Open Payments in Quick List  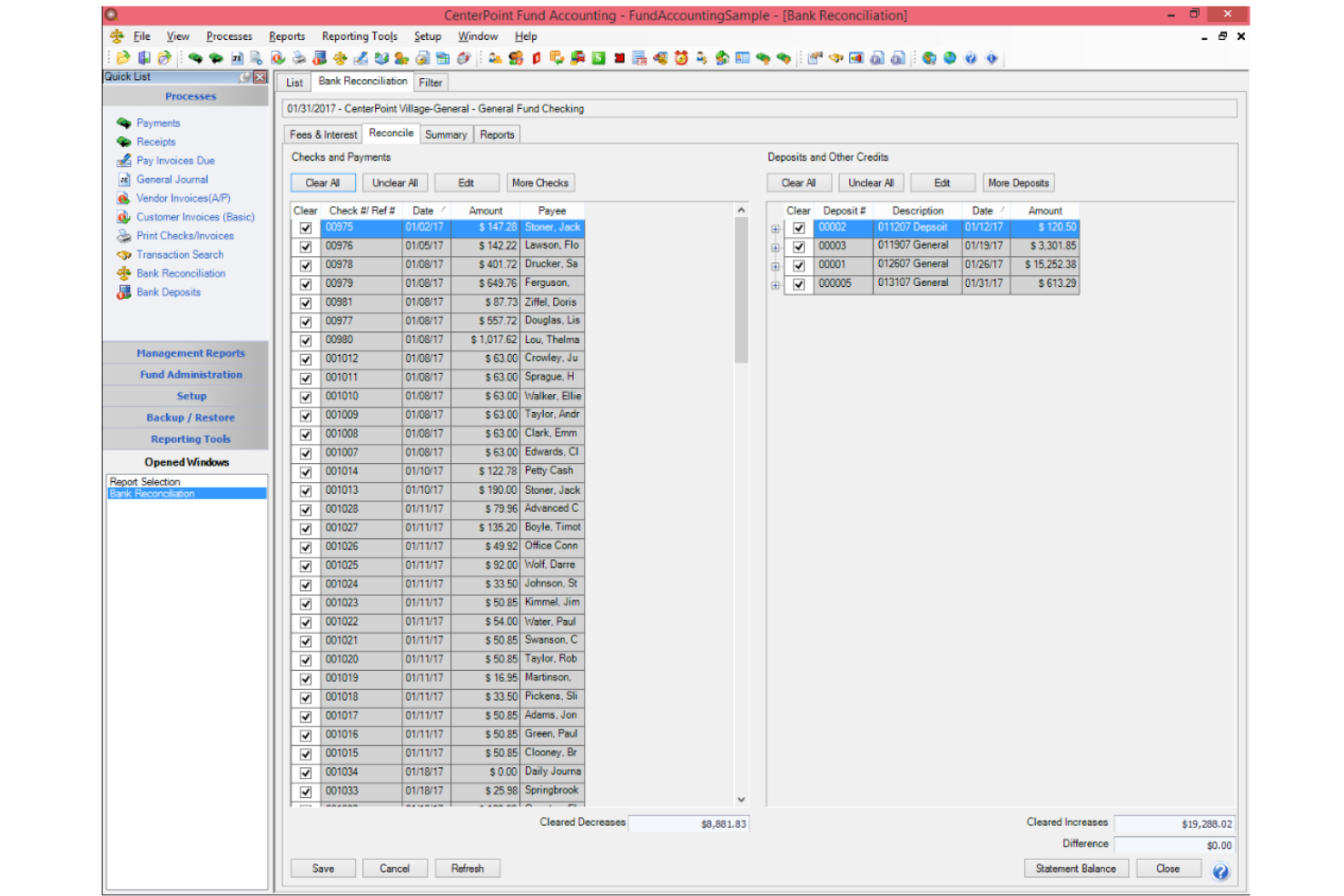pos(158,123)
